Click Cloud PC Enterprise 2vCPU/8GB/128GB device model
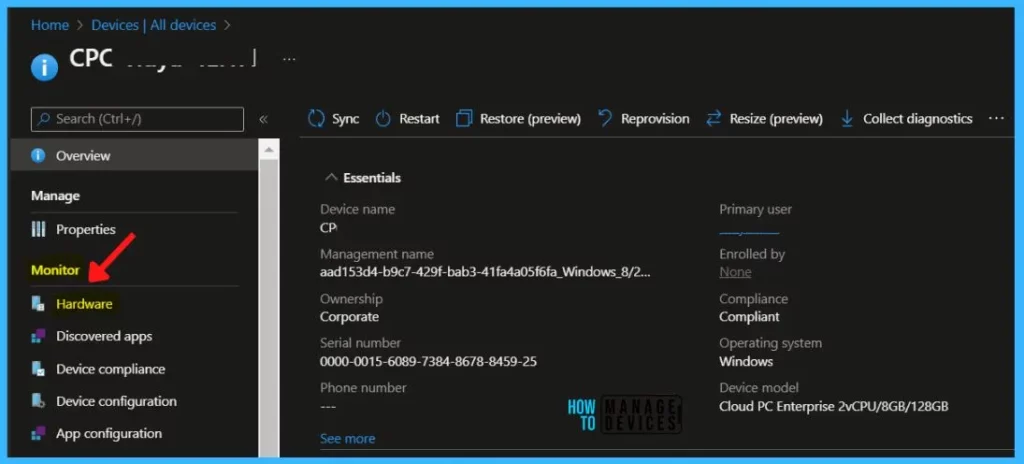Screen dimensions: 1024x464 tap(834, 406)
